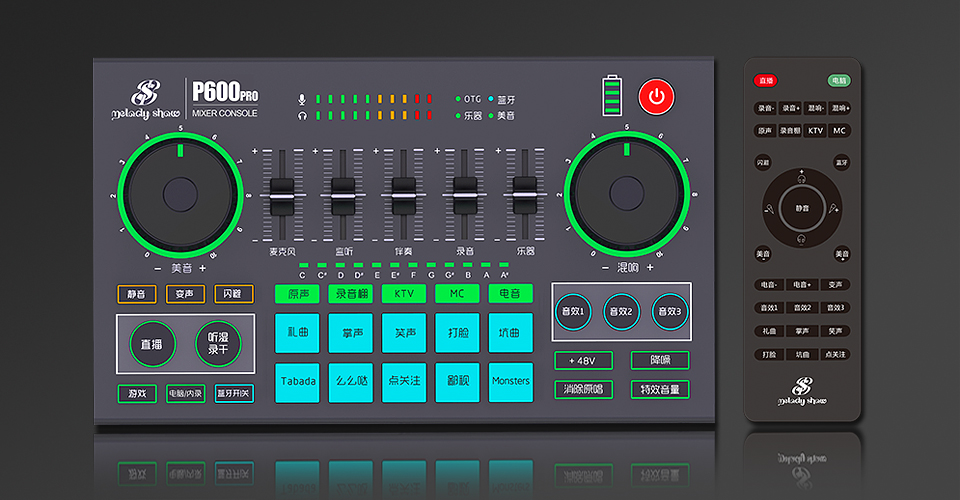Toggle the 静音 mute button on console
This screenshot has height=500, width=960.
point(137,294)
